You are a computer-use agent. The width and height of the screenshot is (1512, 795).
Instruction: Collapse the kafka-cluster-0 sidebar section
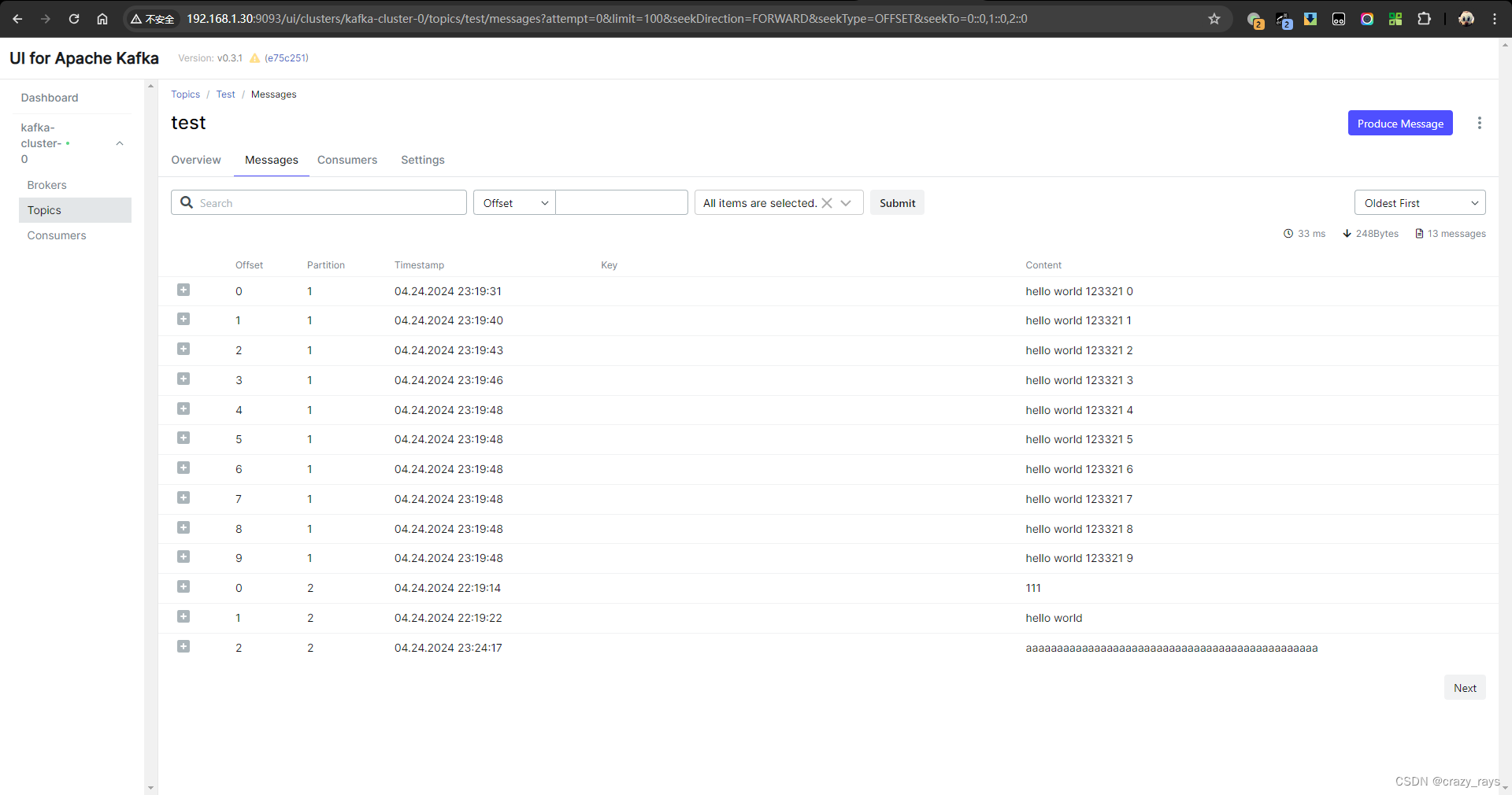tap(120, 143)
